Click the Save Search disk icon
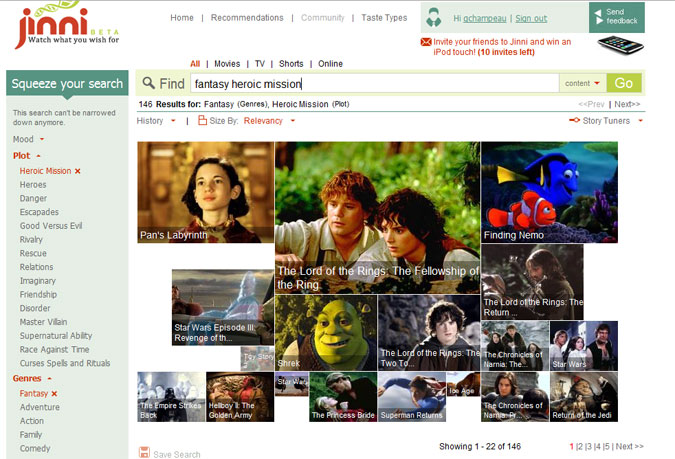This screenshot has width=675, height=459. tap(144, 453)
